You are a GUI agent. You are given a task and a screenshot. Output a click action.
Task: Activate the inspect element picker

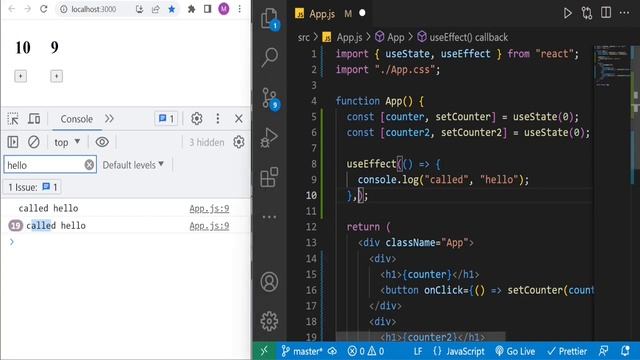13,119
